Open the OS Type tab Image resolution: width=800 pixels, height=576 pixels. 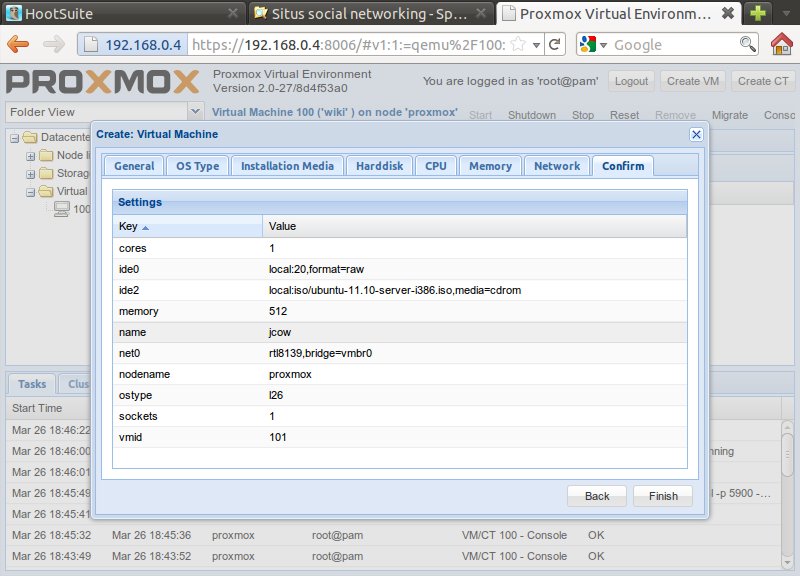pyautogui.click(x=197, y=166)
